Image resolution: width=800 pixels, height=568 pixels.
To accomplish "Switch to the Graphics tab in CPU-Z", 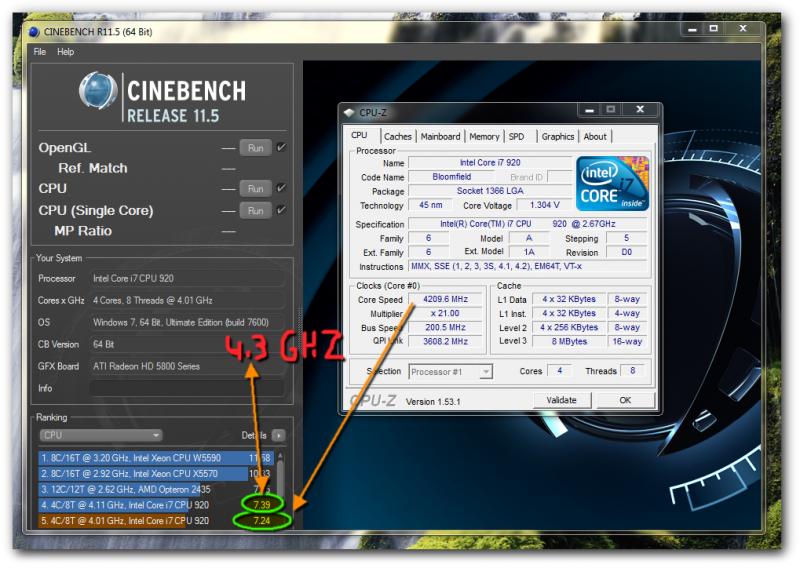I will point(558,136).
